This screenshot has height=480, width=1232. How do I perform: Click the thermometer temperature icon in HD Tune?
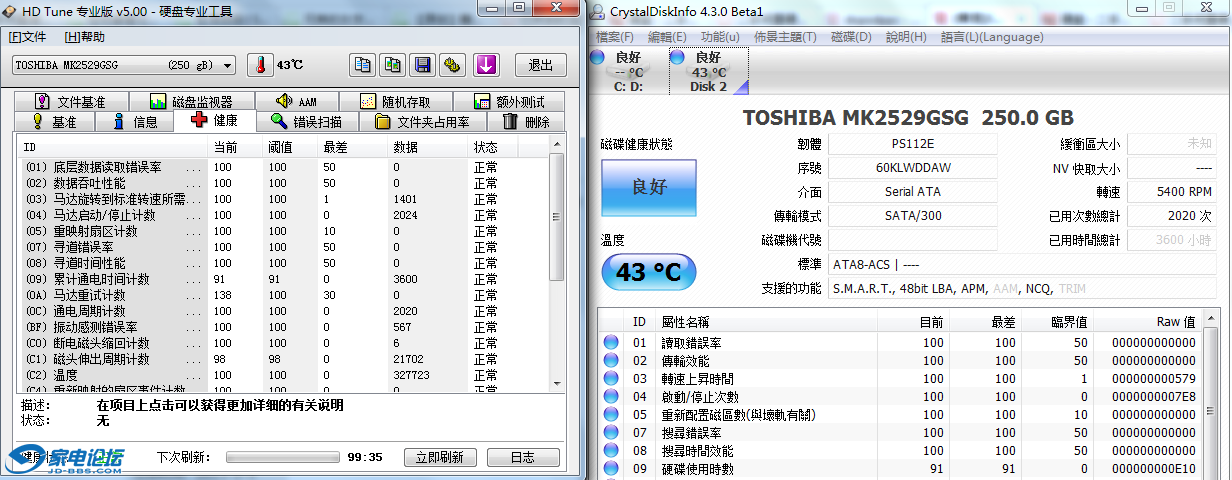point(260,65)
